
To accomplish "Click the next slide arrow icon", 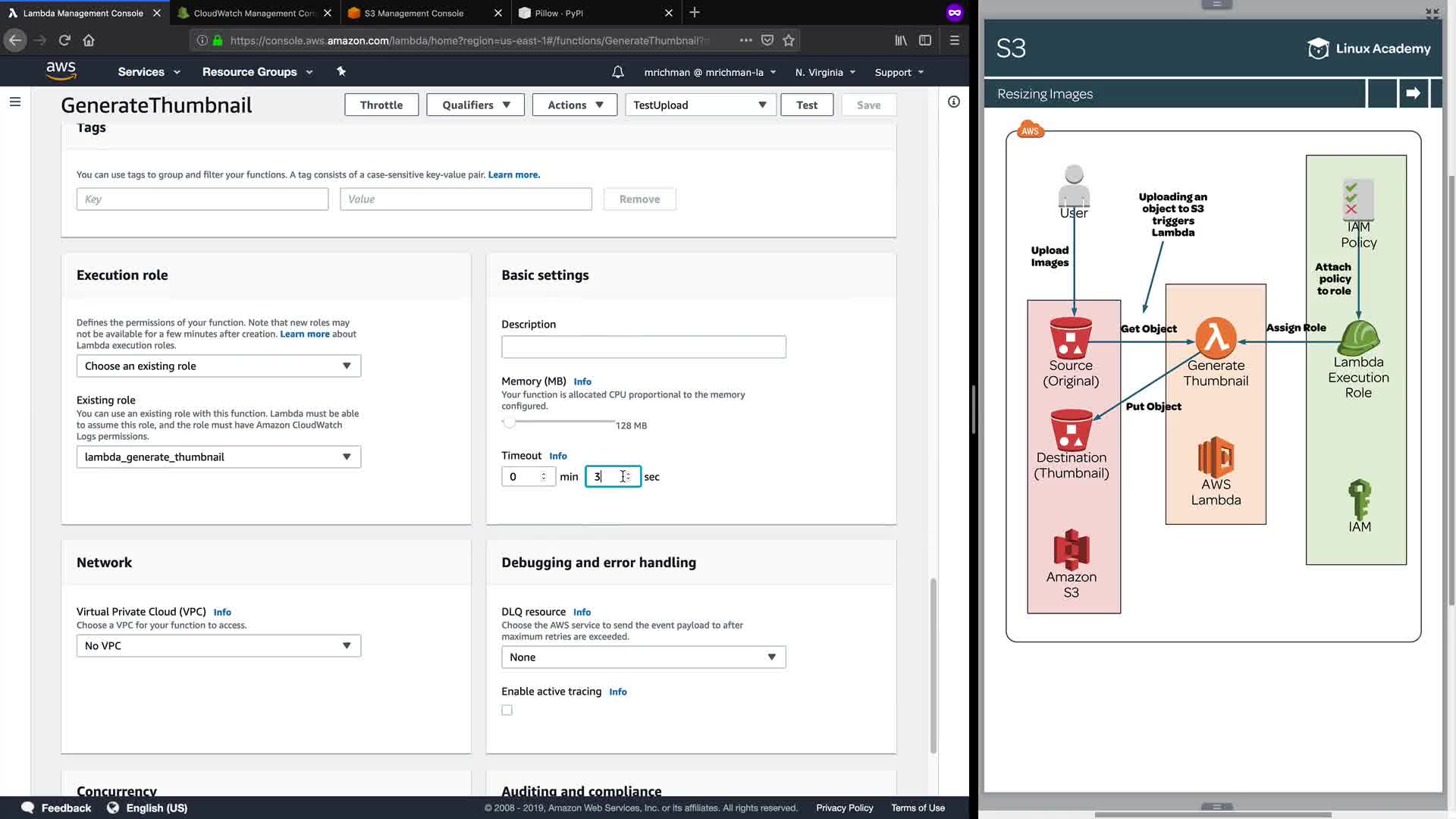I will click(1413, 93).
